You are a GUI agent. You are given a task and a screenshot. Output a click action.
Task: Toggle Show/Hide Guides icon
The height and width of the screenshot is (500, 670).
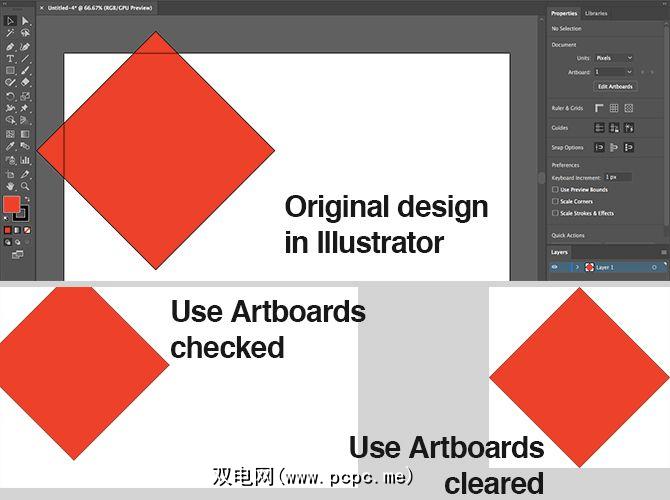tap(599, 127)
